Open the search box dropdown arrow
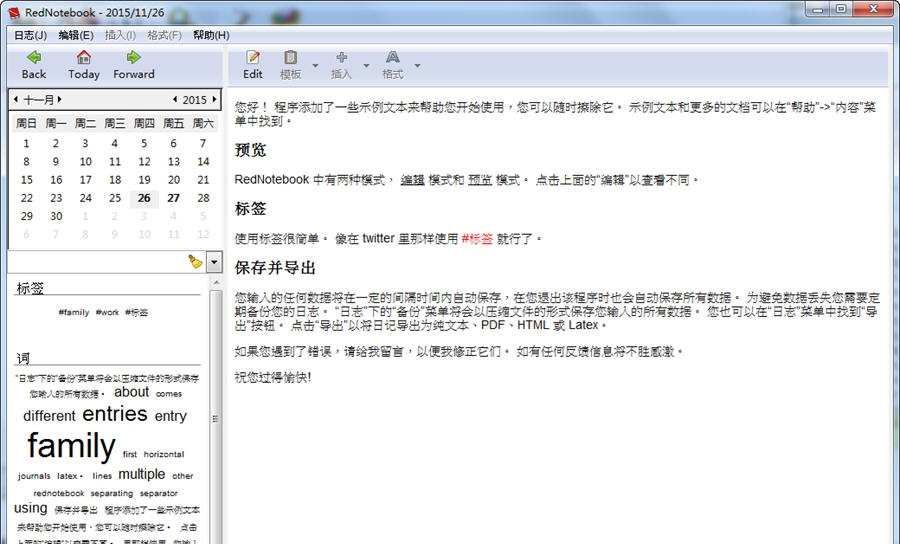Image resolution: width=900 pixels, height=544 pixels. tap(214, 262)
